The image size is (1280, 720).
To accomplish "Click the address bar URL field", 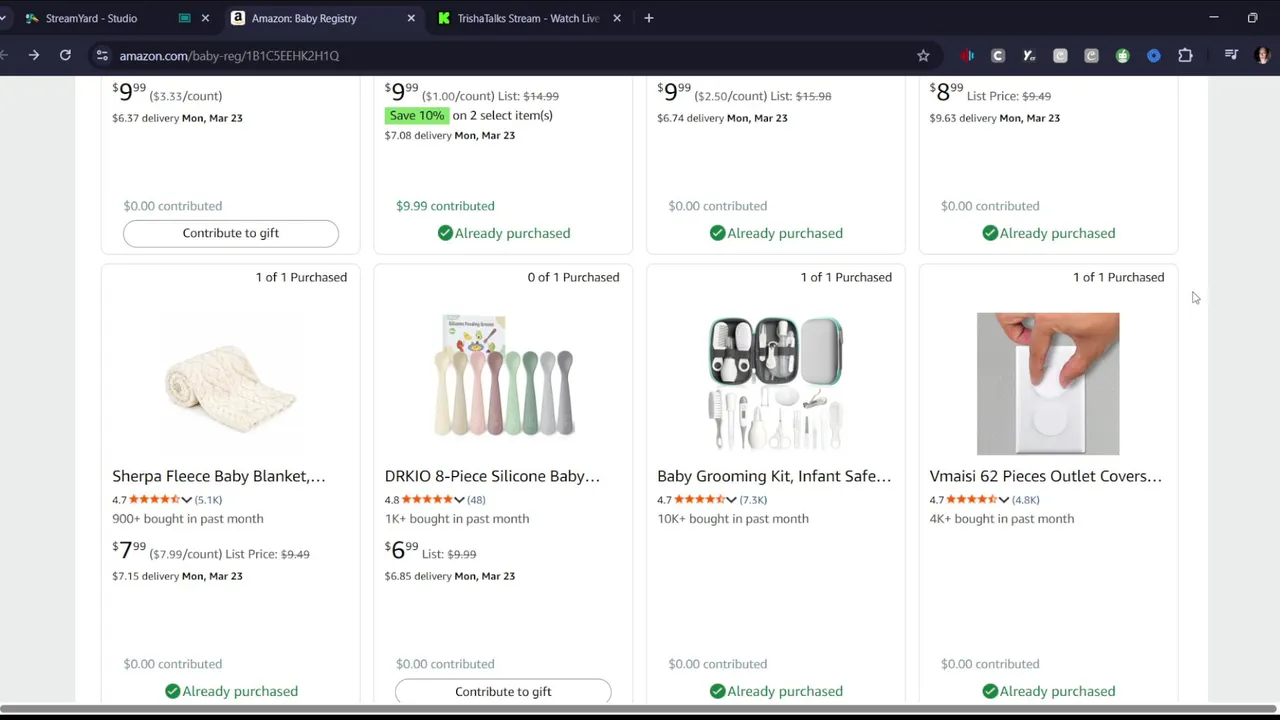I will point(500,56).
